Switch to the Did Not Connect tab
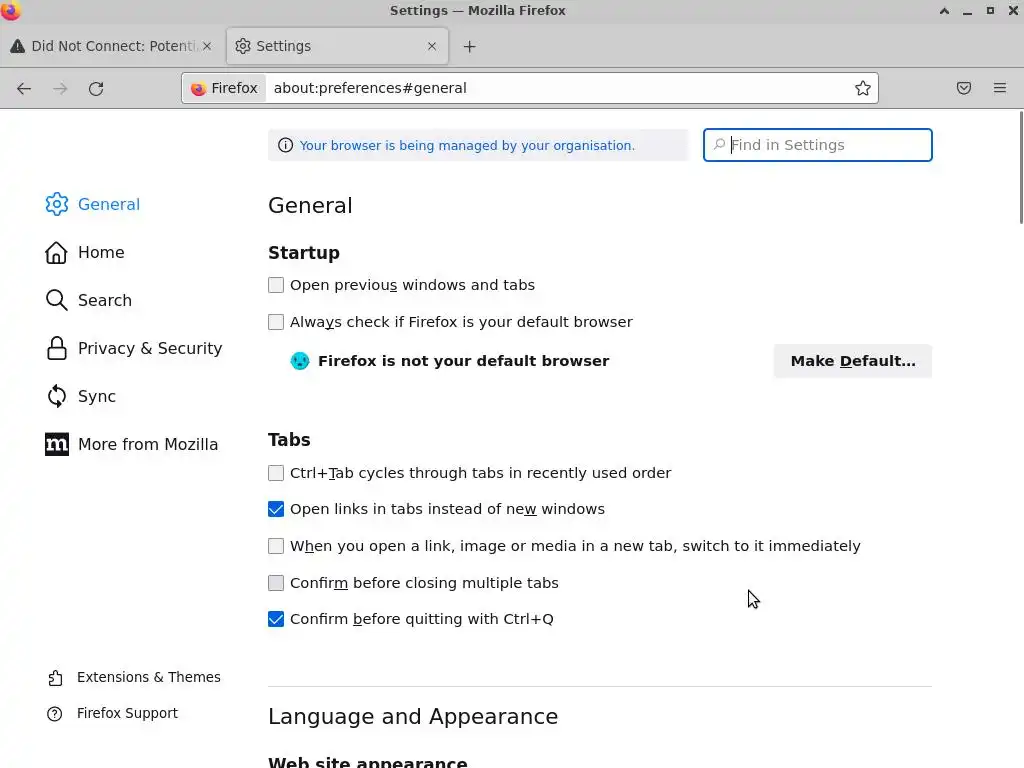The height and width of the screenshot is (768, 1024). point(110,46)
